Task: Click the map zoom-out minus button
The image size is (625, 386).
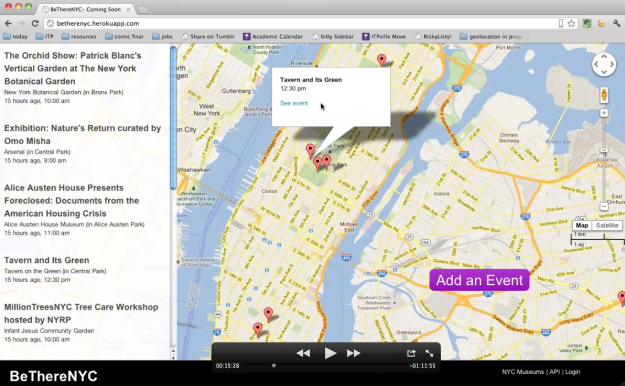Action: point(604,207)
